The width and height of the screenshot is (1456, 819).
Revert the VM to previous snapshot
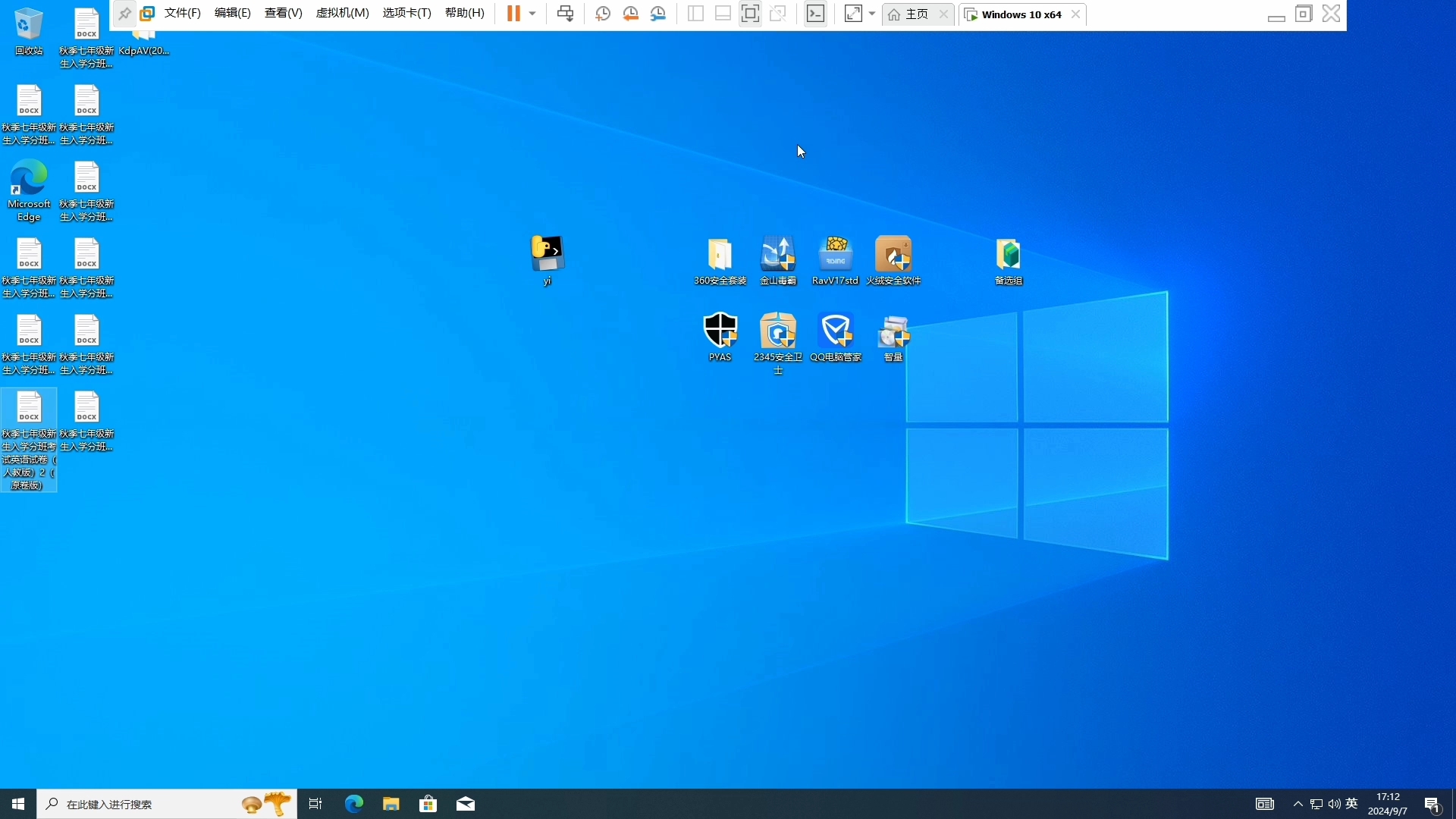[x=631, y=14]
